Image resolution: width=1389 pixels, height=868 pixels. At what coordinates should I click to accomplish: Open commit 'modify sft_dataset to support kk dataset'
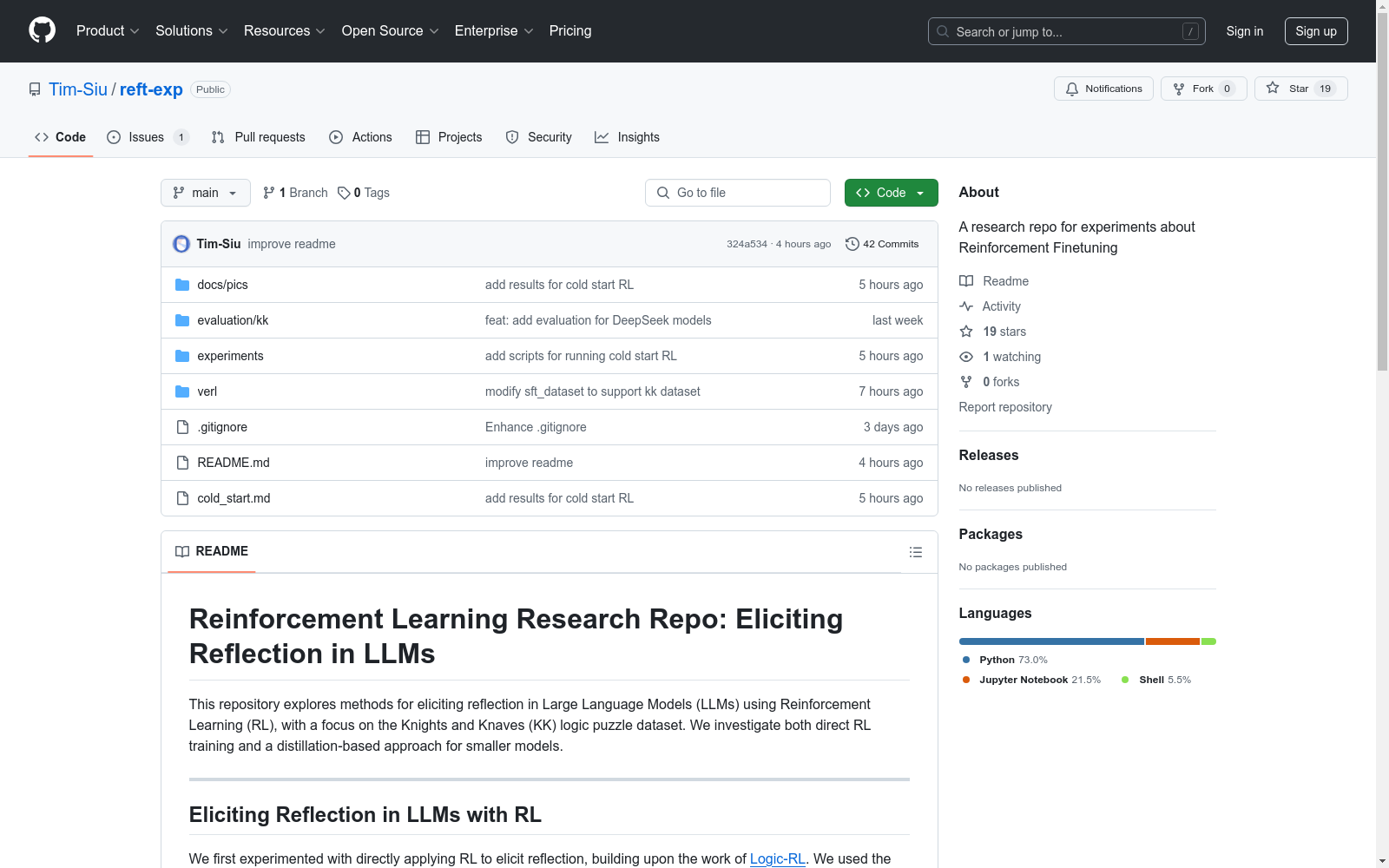[593, 391]
